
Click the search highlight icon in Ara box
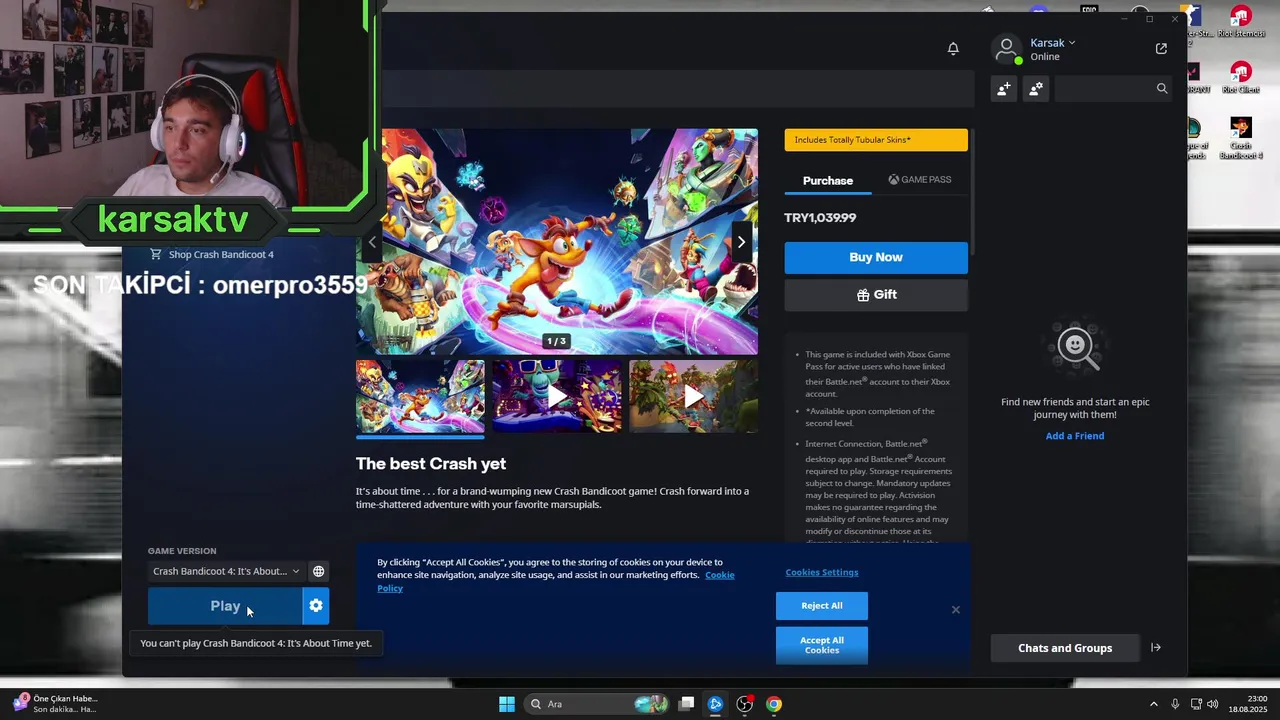[x=650, y=704]
